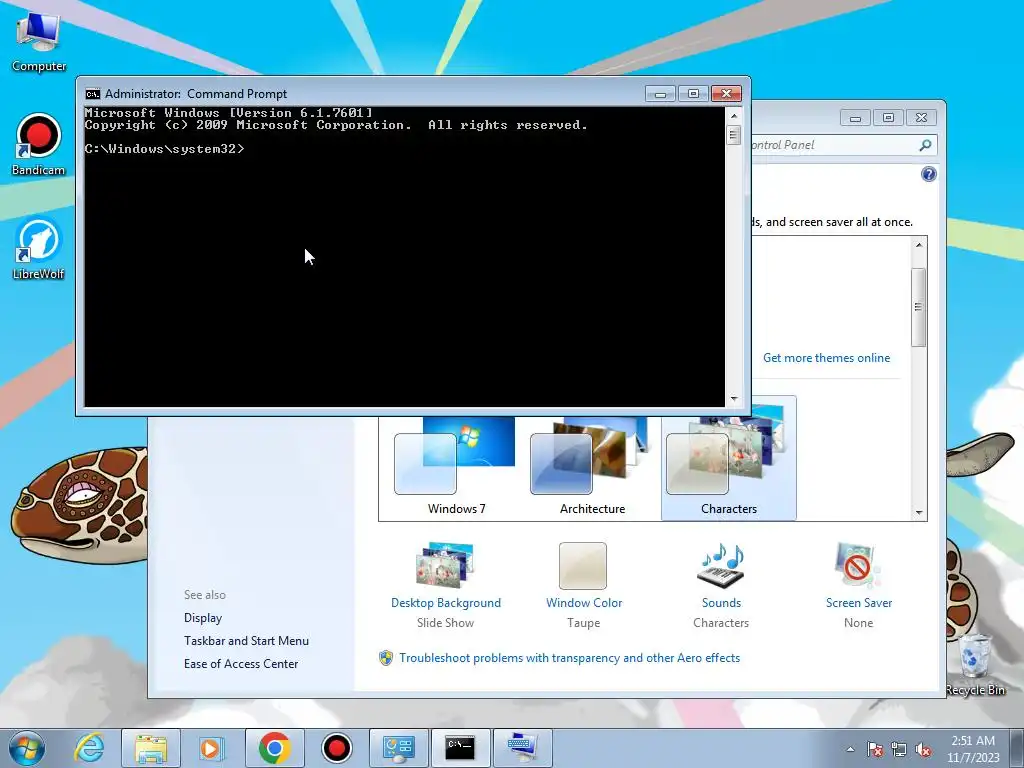The height and width of the screenshot is (768, 1024).
Task: Switch to Bandicam in the taskbar
Action: (x=336, y=748)
